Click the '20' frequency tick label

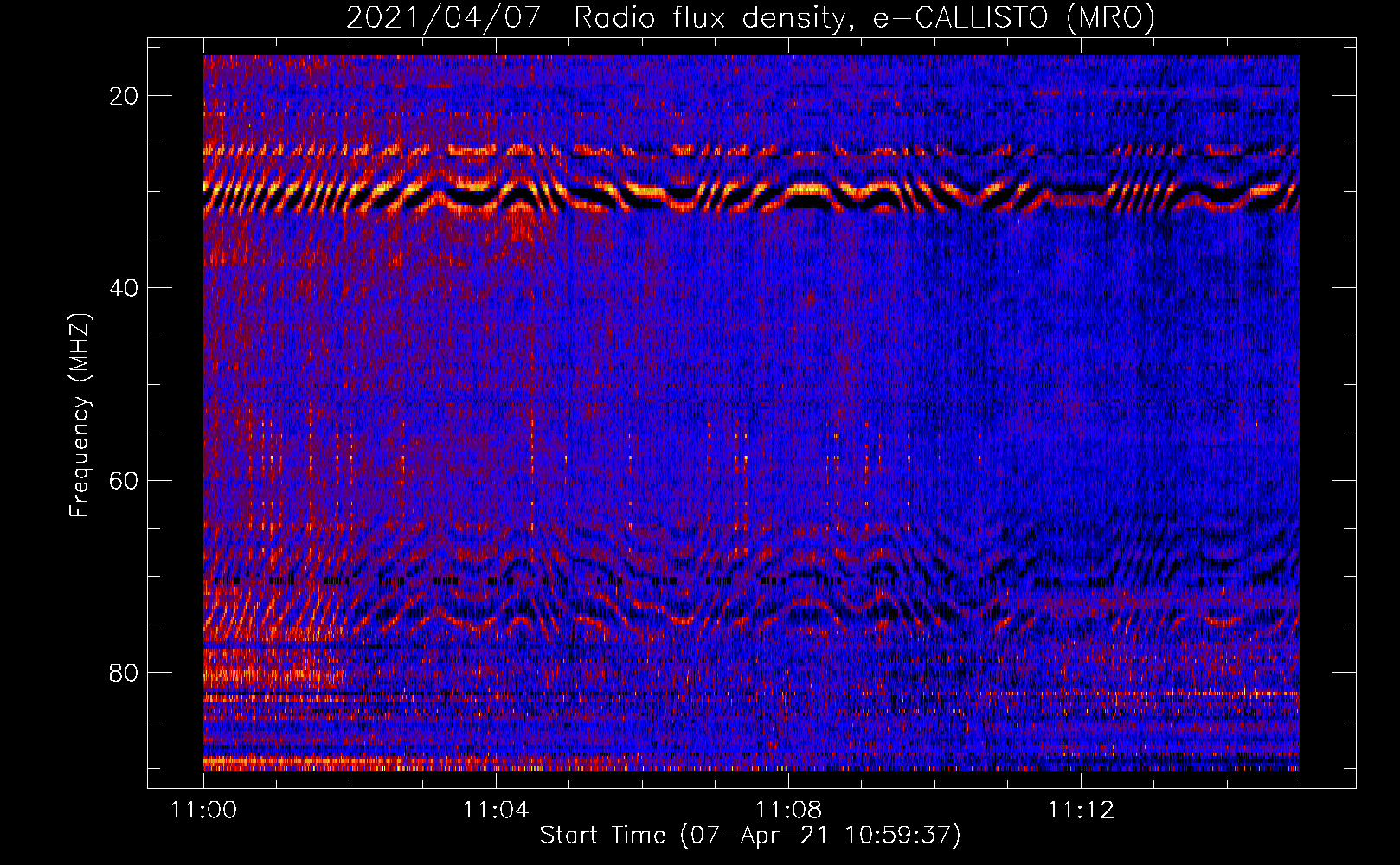click(124, 96)
